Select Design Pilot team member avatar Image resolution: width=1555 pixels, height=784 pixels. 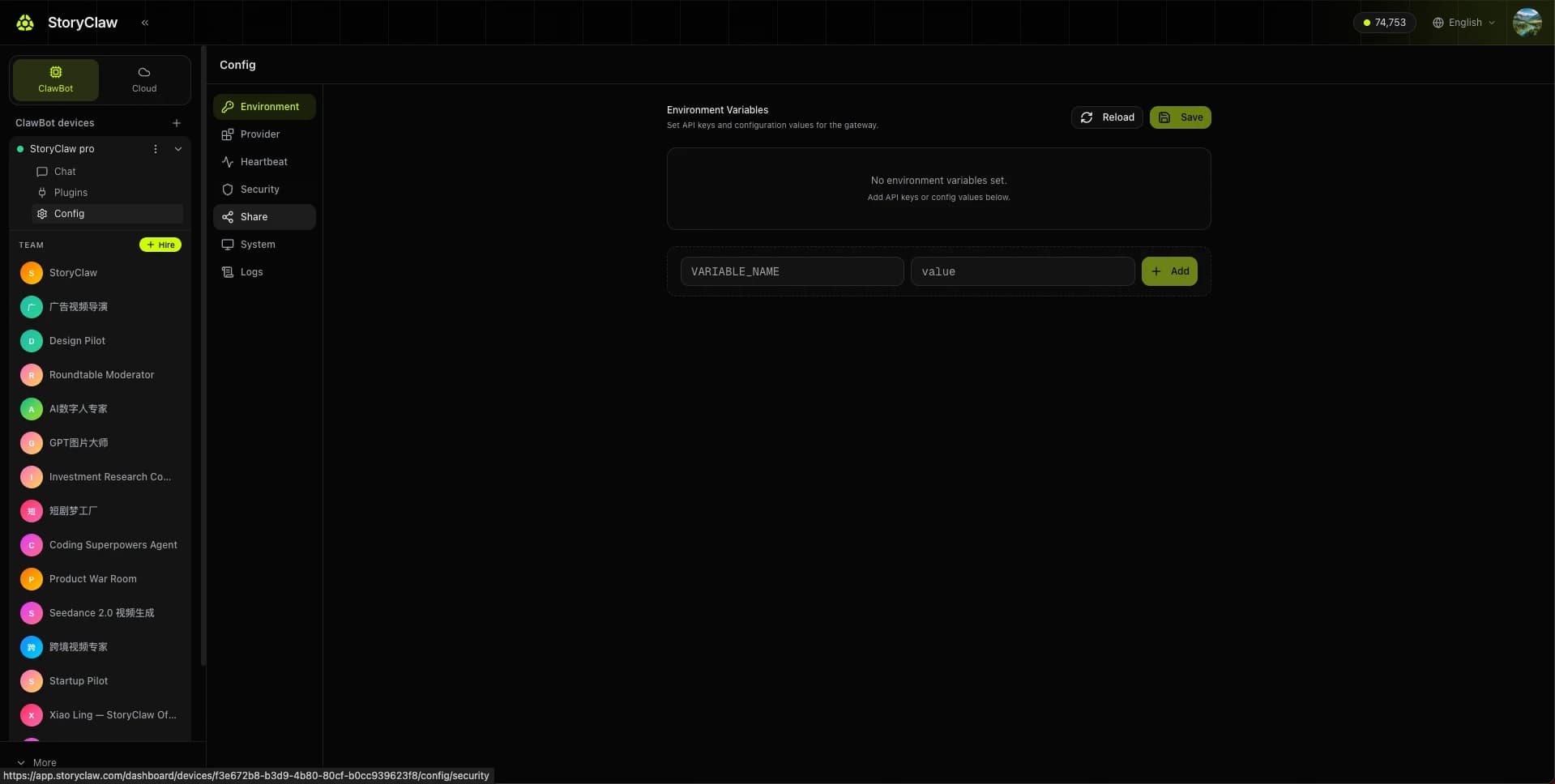pyautogui.click(x=32, y=341)
